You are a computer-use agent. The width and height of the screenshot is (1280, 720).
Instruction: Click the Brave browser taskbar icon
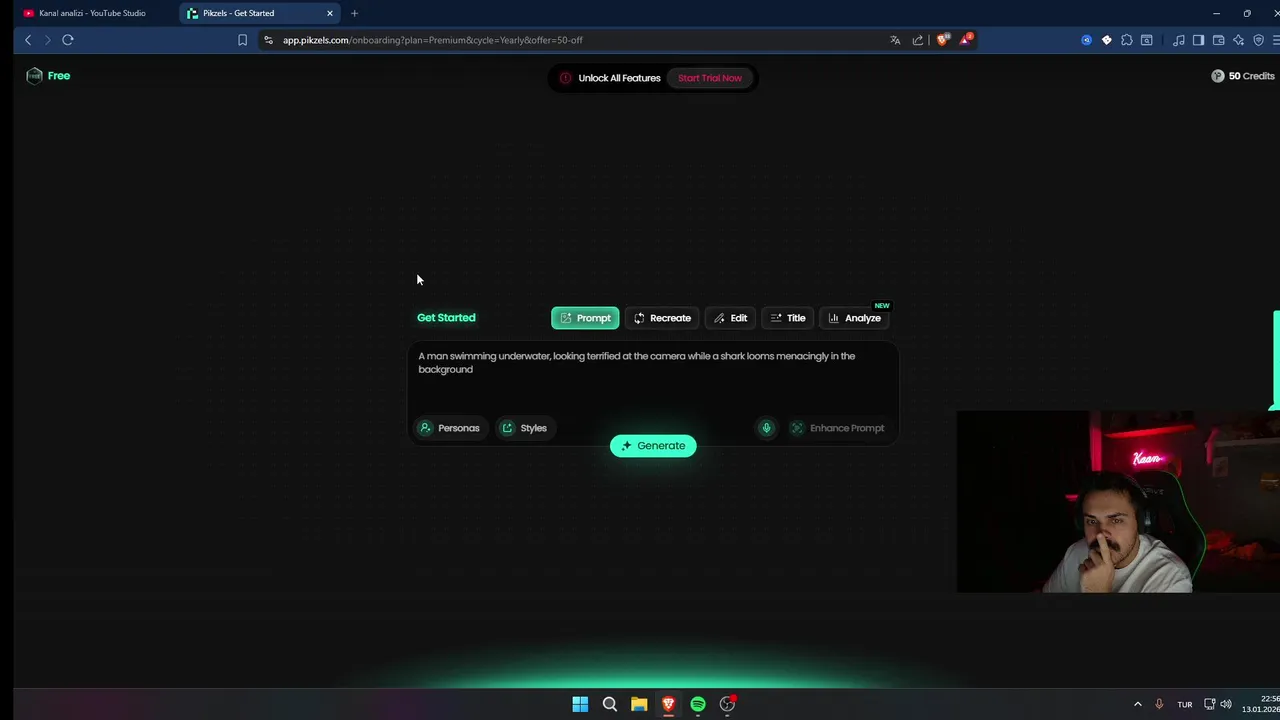(x=668, y=704)
